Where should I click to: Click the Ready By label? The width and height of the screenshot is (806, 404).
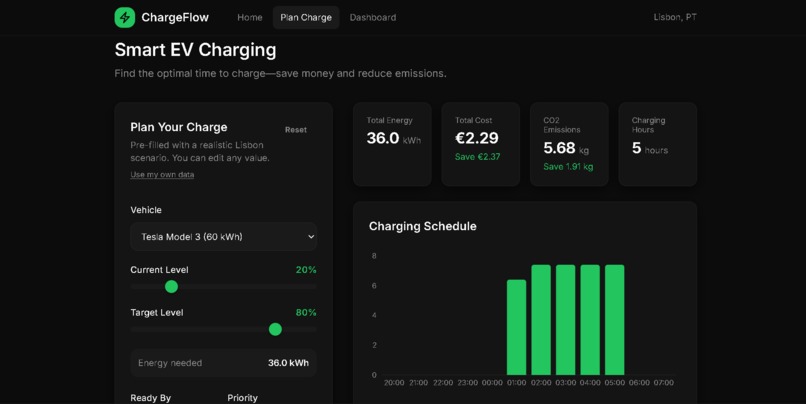[151, 398]
